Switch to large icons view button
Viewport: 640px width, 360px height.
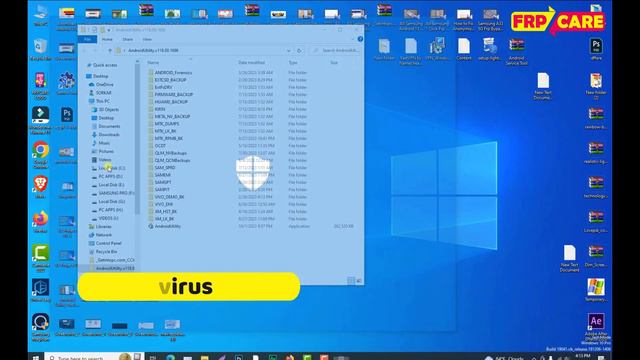[359, 281]
